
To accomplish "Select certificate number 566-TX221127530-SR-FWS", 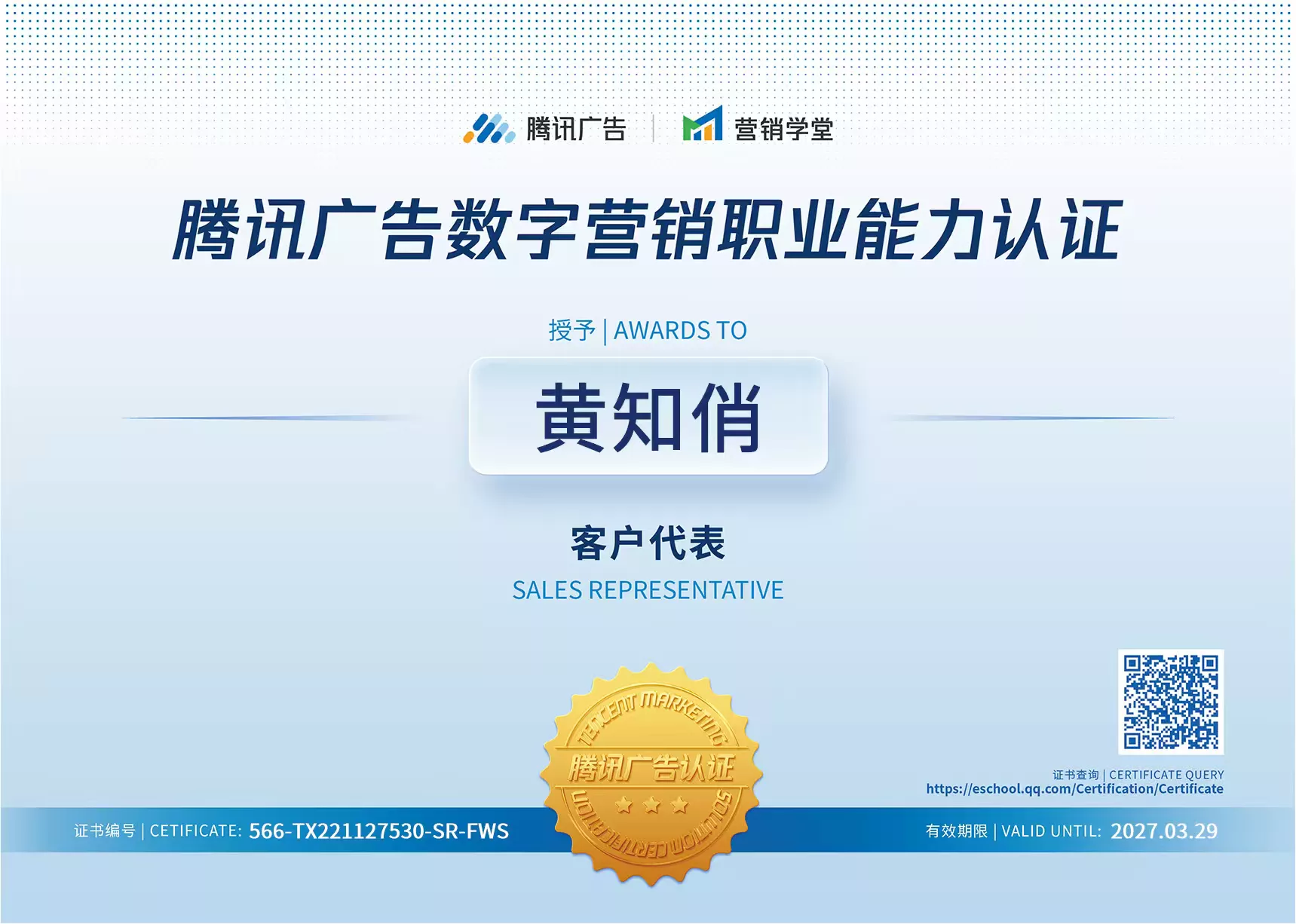I will [x=379, y=831].
